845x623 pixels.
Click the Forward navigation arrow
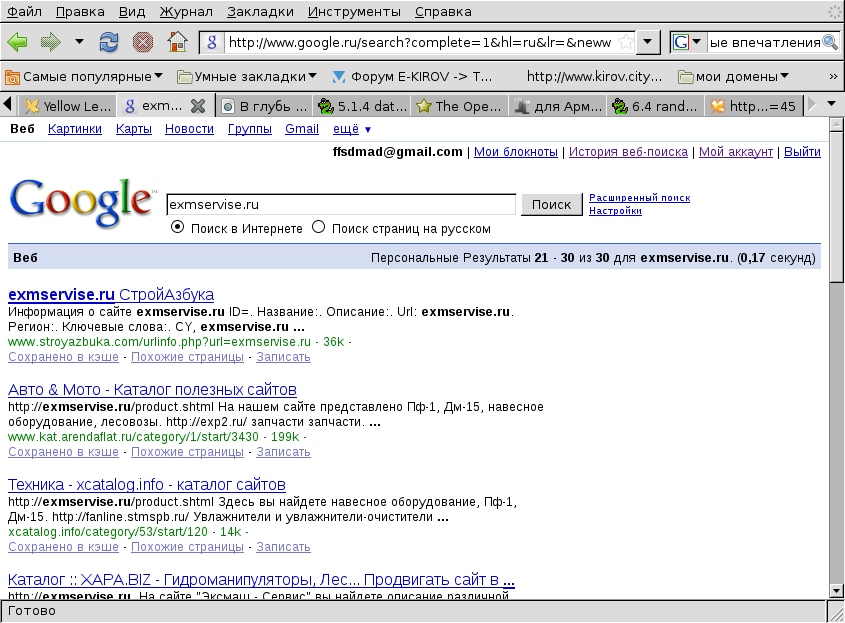coord(50,42)
